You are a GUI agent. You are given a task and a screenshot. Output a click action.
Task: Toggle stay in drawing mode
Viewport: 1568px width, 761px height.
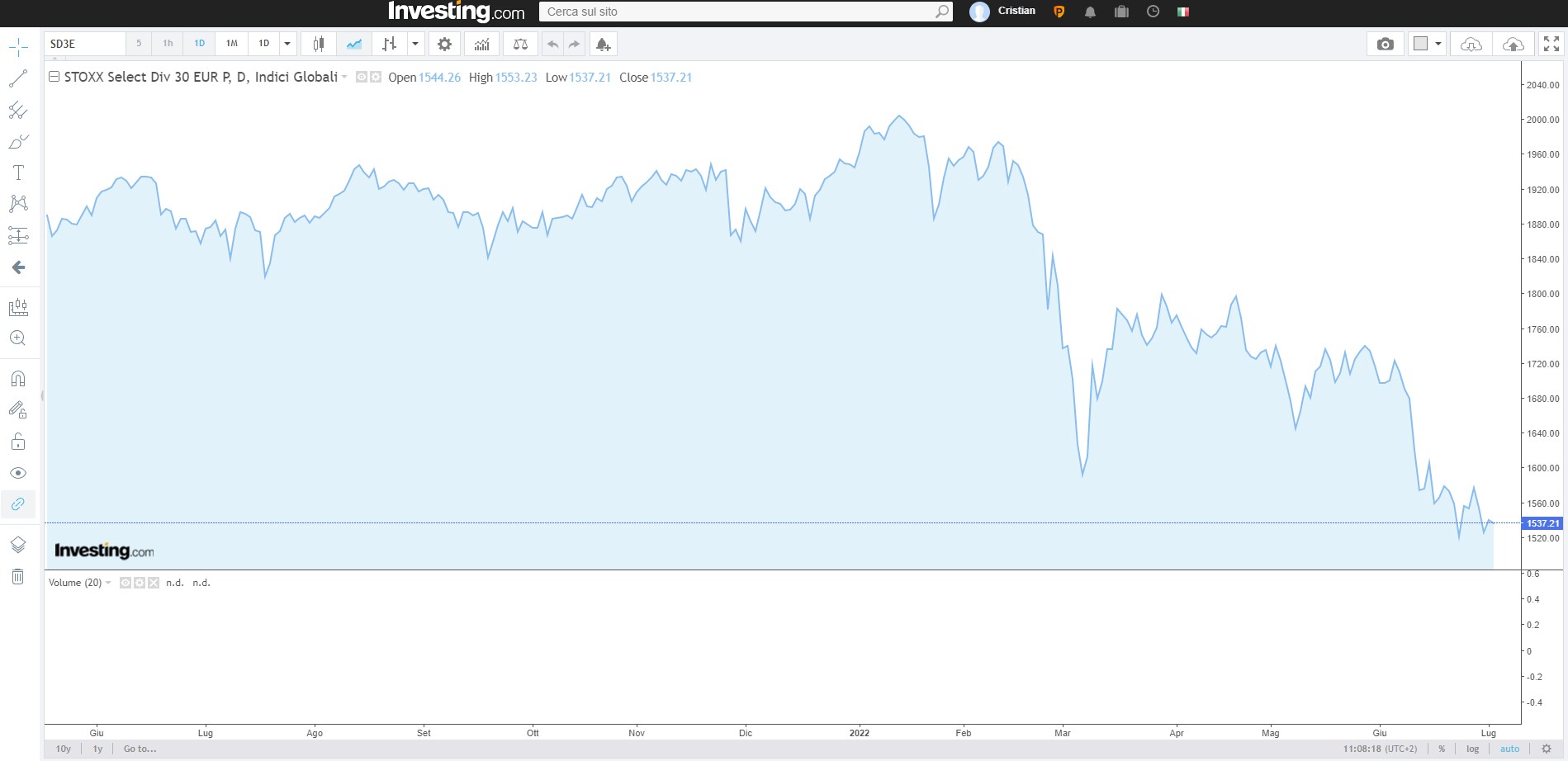(x=18, y=410)
